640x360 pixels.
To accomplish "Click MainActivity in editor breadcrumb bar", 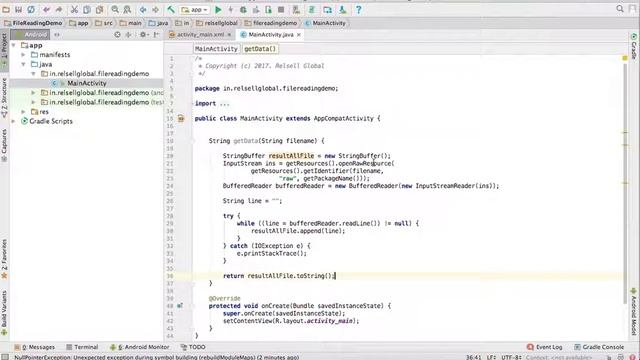I will pos(216,49).
